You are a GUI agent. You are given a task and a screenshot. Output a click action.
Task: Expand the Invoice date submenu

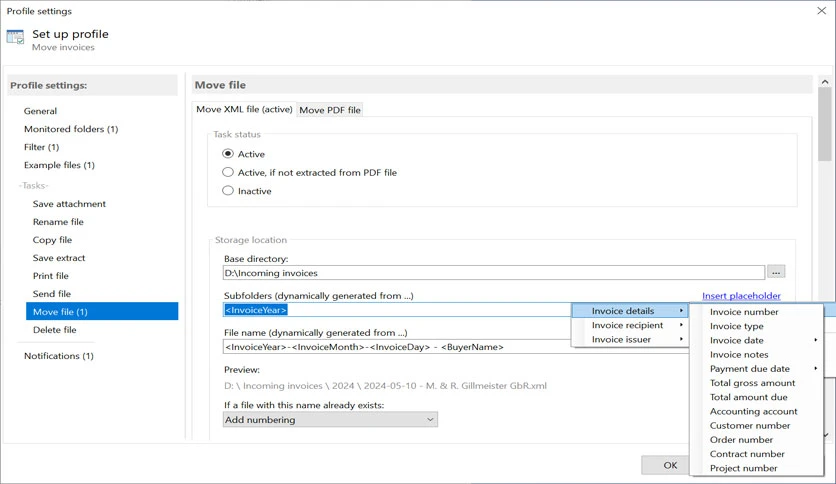(757, 340)
